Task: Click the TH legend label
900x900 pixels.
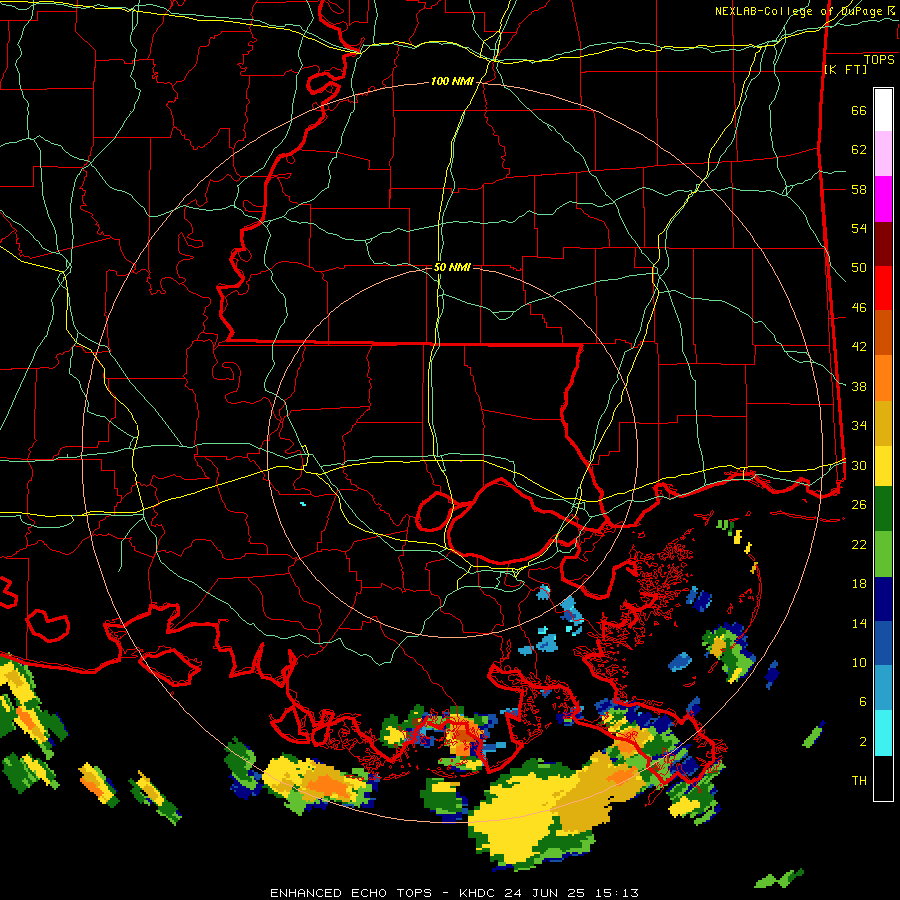Action: 859,781
